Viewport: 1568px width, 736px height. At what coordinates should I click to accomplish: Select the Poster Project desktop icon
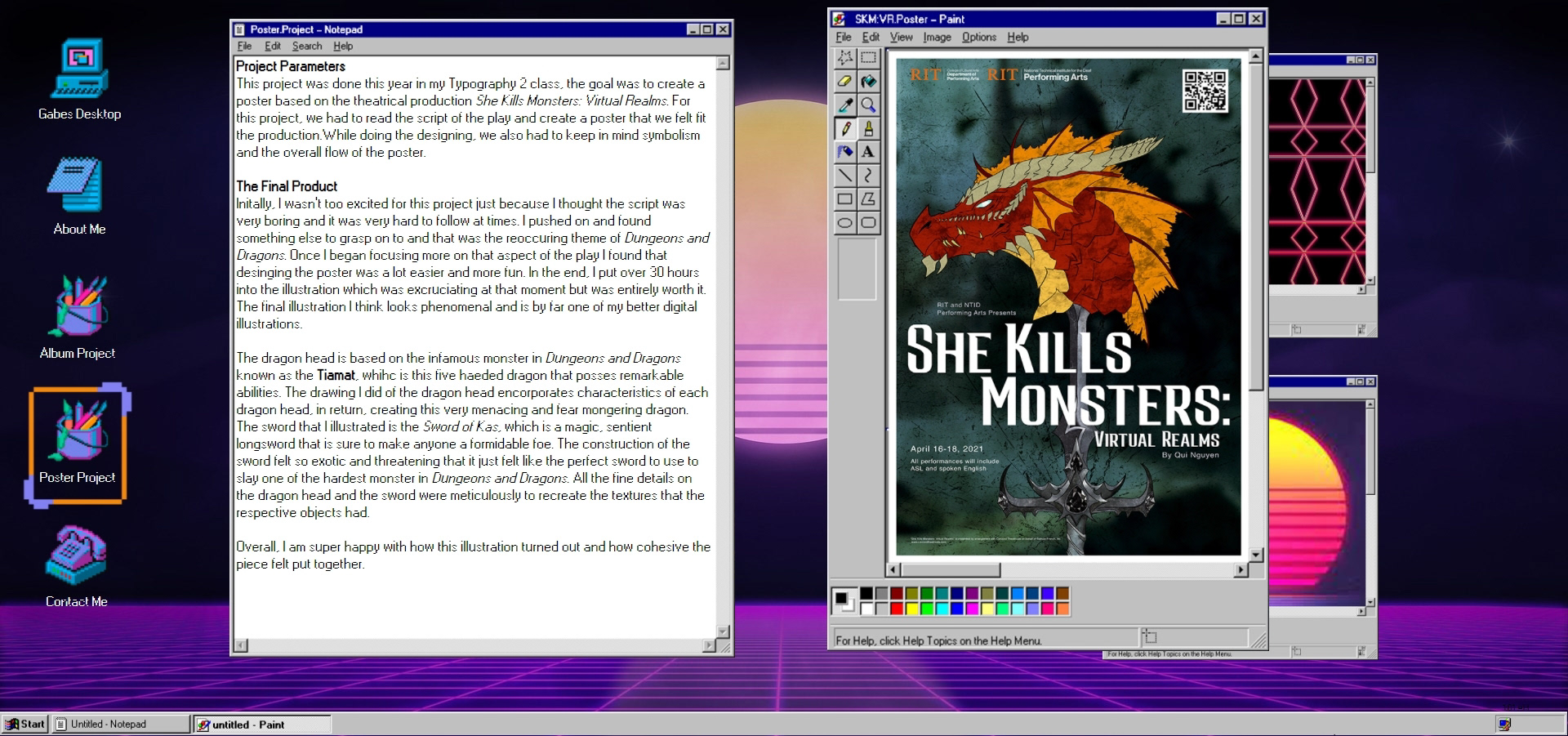[x=78, y=445]
